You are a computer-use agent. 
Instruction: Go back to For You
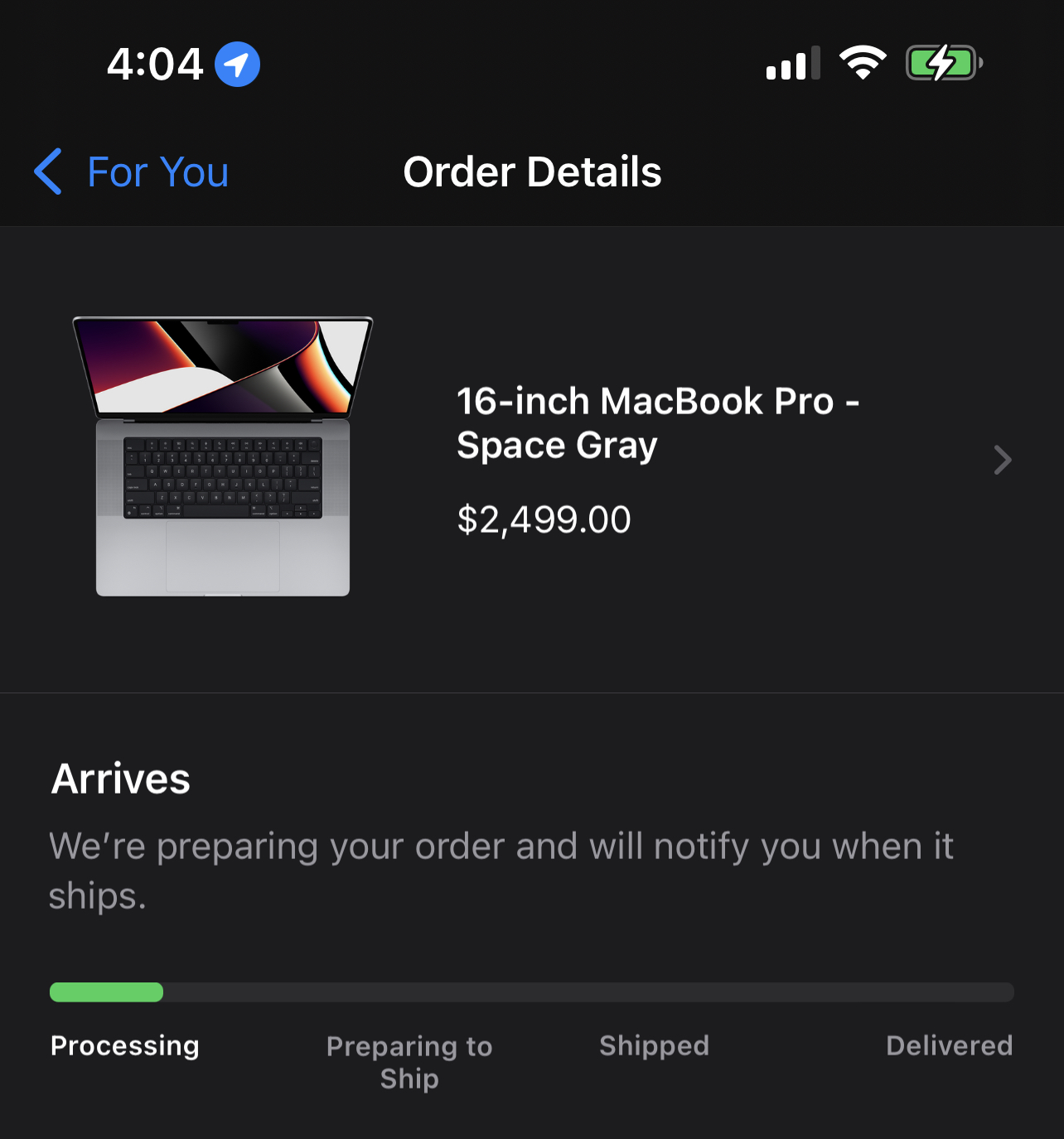[157, 172]
